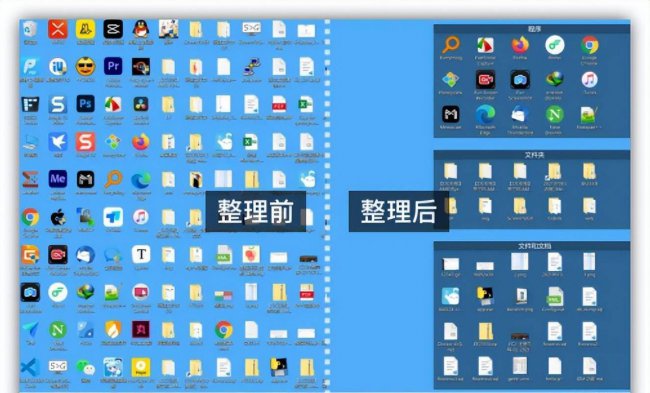The width and height of the screenshot is (650, 393).
Task: Open Everything search in 程序 group
Action: point(451,44)
